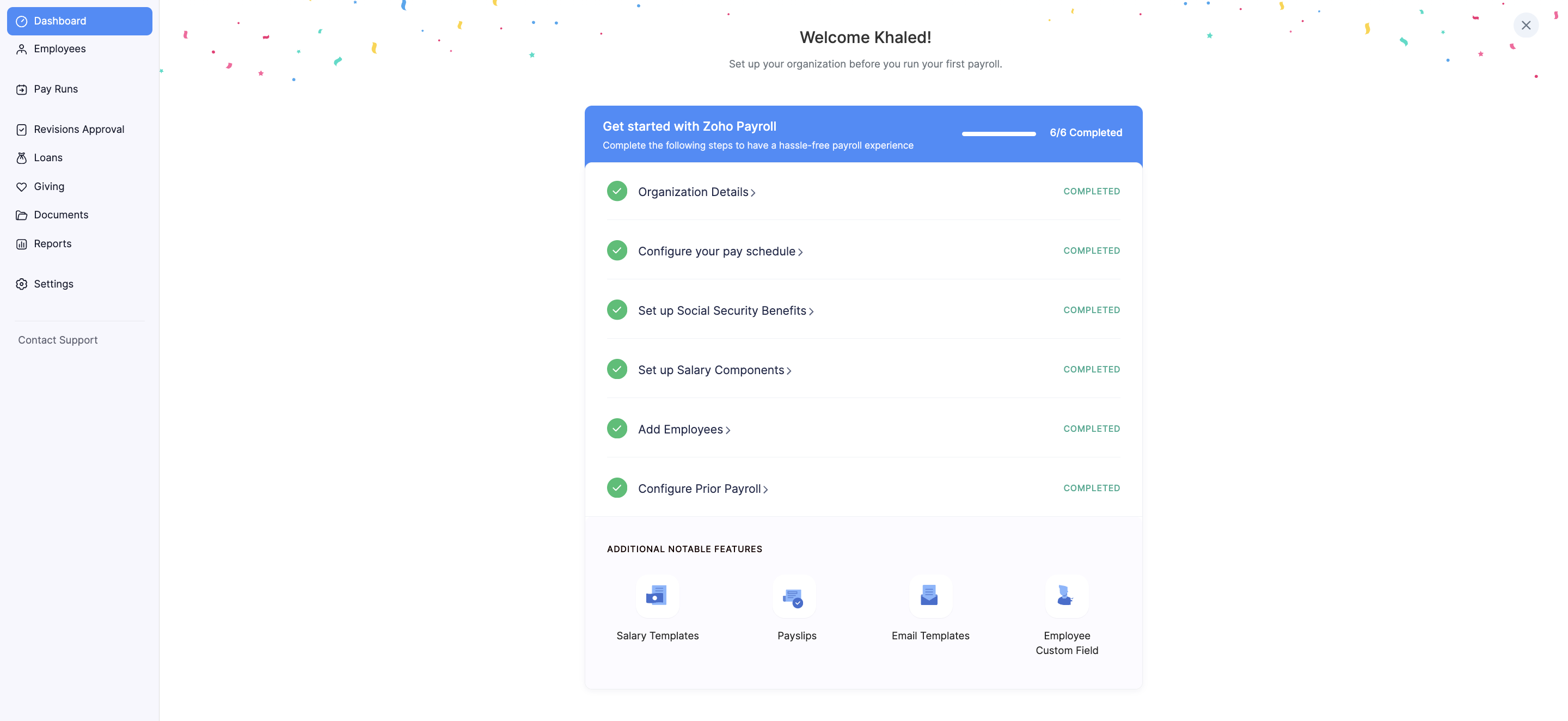Click the Settings gear icon in sidebar
Image resolution: width=1568 pixels, height=721 pixels.
coord(21,284)
